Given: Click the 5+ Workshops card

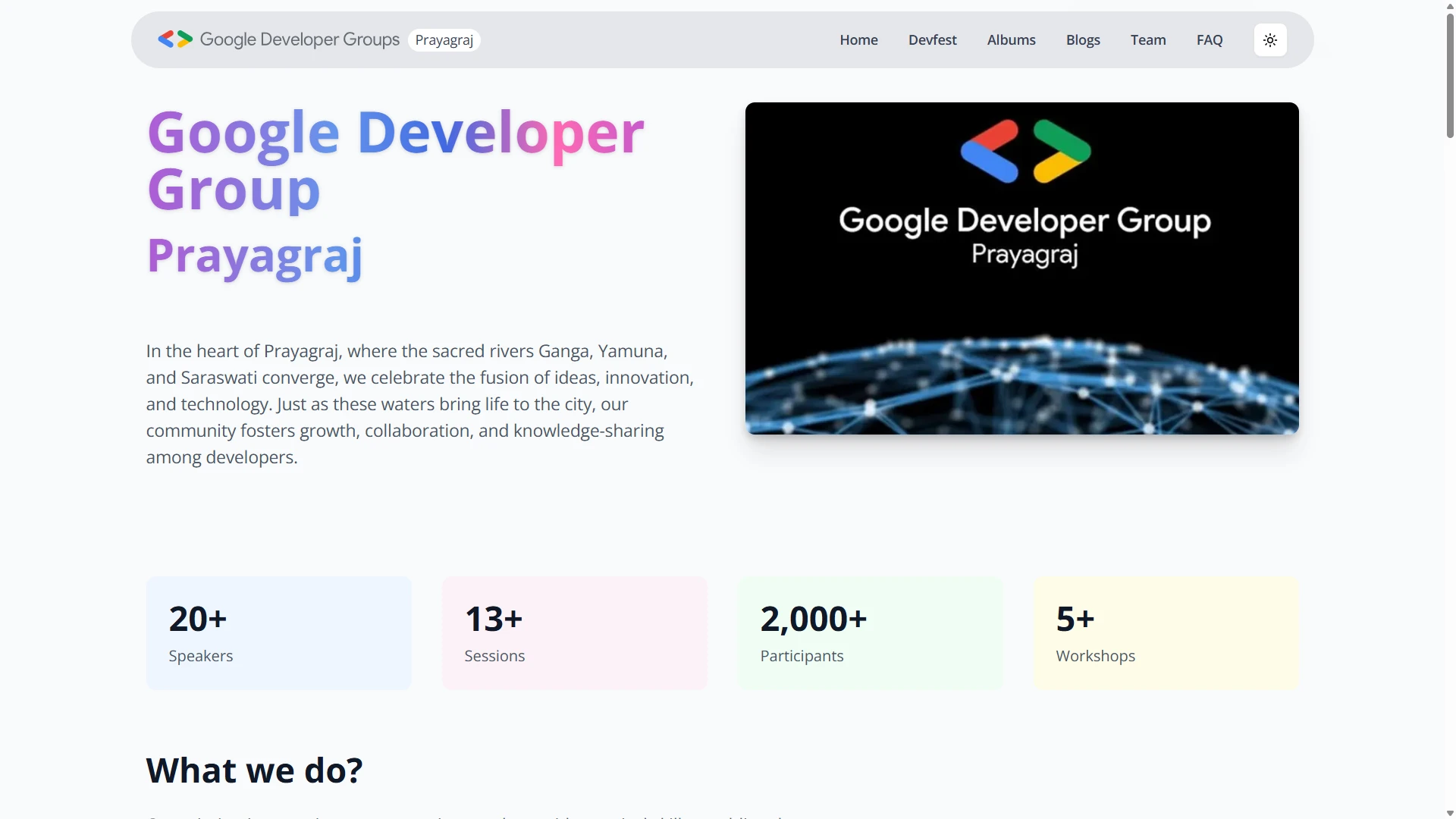Looking at the screenshot, I should 1166,632.
